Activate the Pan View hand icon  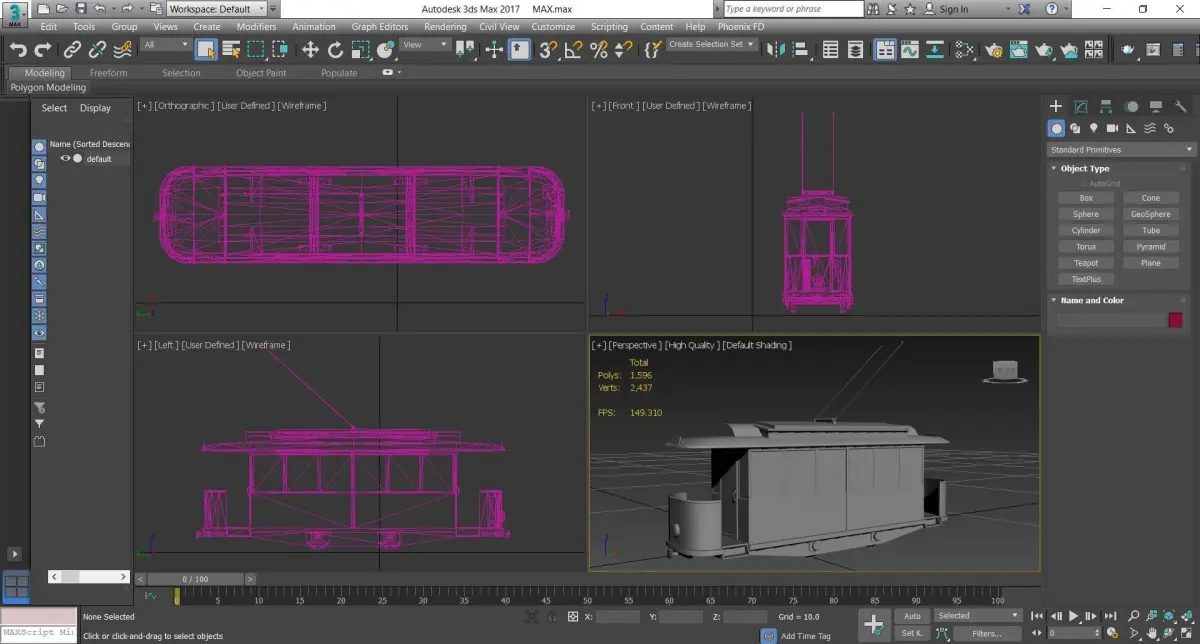1153,633
